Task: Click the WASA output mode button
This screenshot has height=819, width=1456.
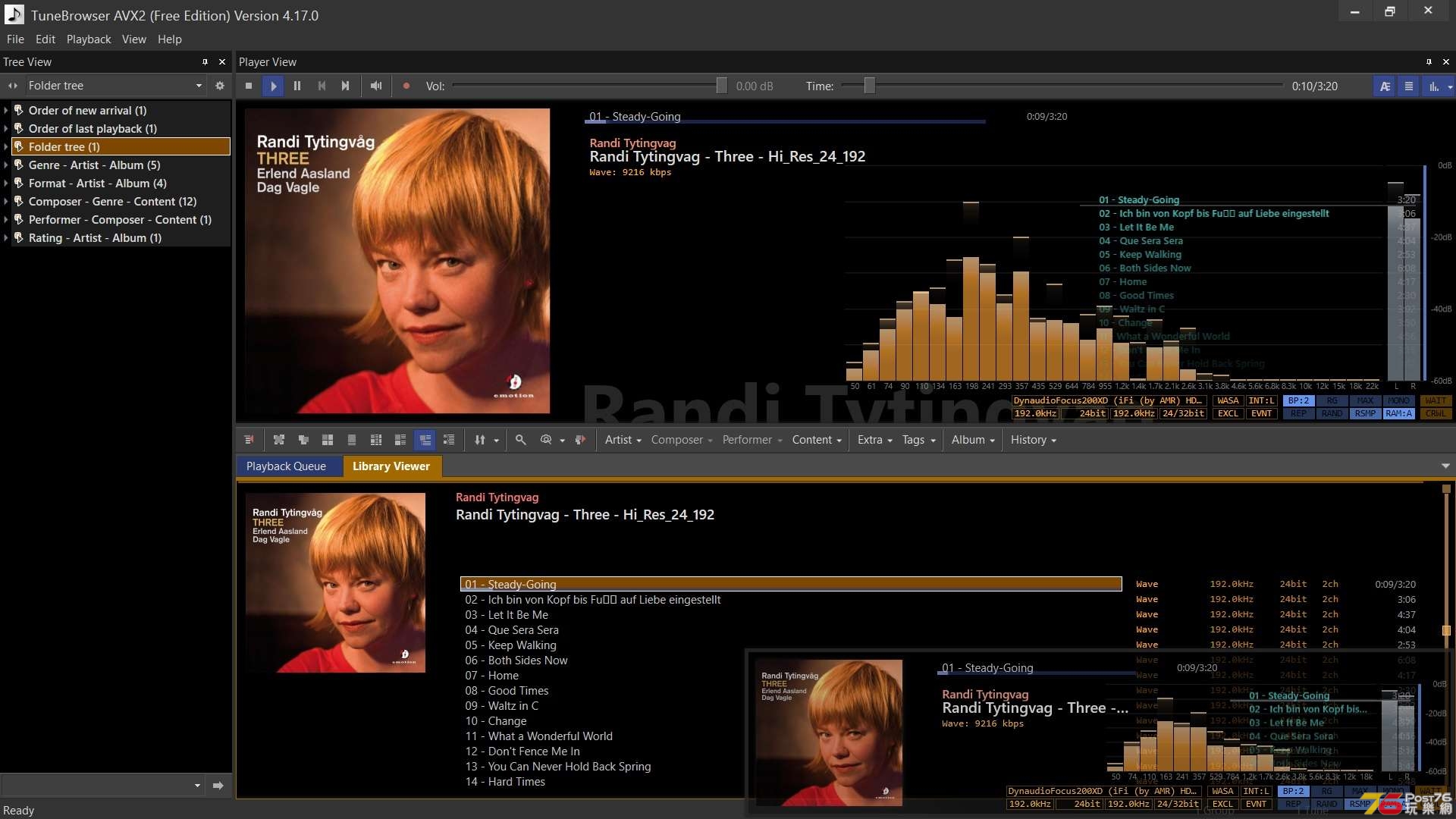Action: (x=1228, y=401)
